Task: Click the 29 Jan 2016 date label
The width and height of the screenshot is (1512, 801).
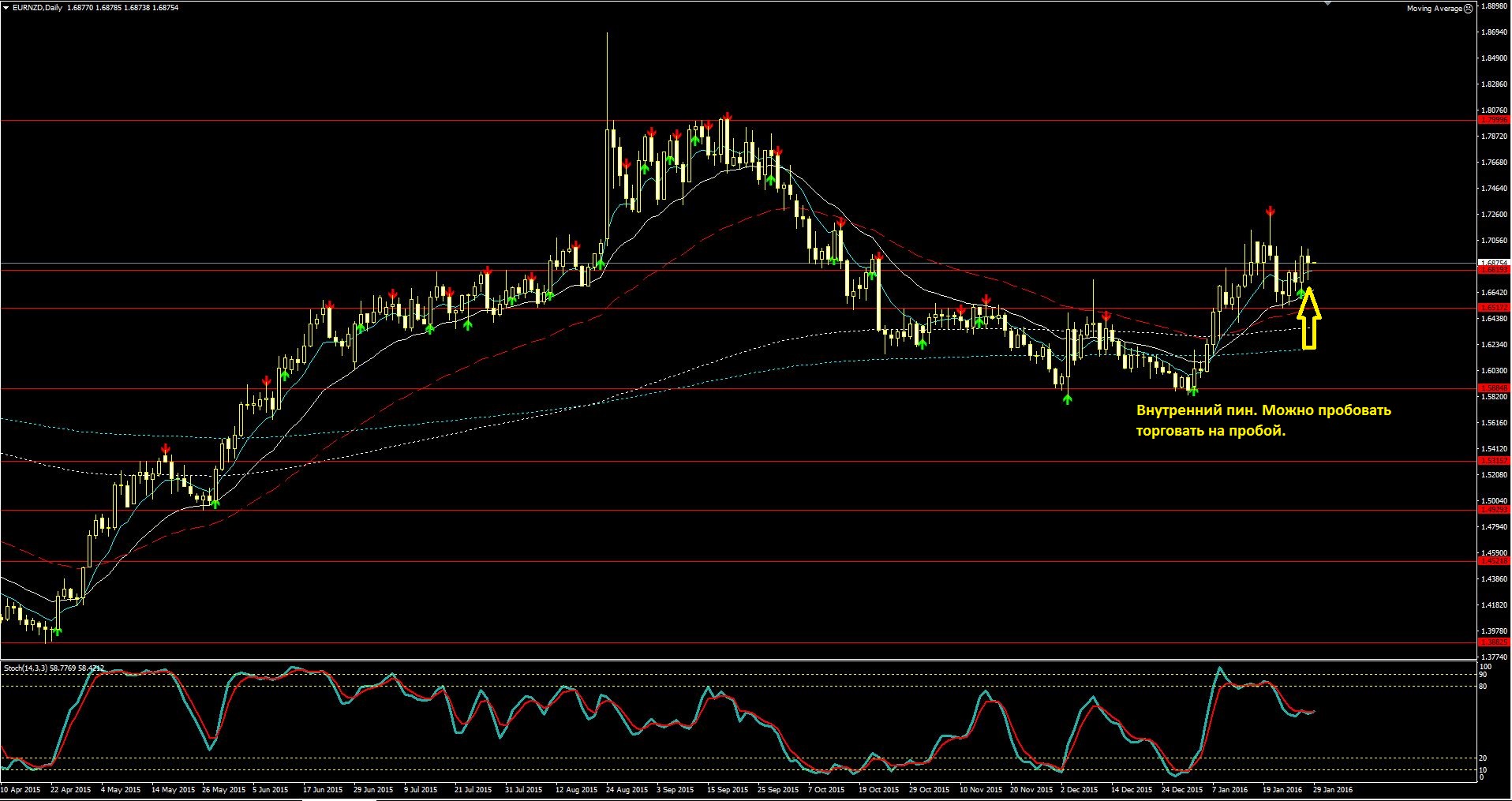Action: click(1333, 789)
